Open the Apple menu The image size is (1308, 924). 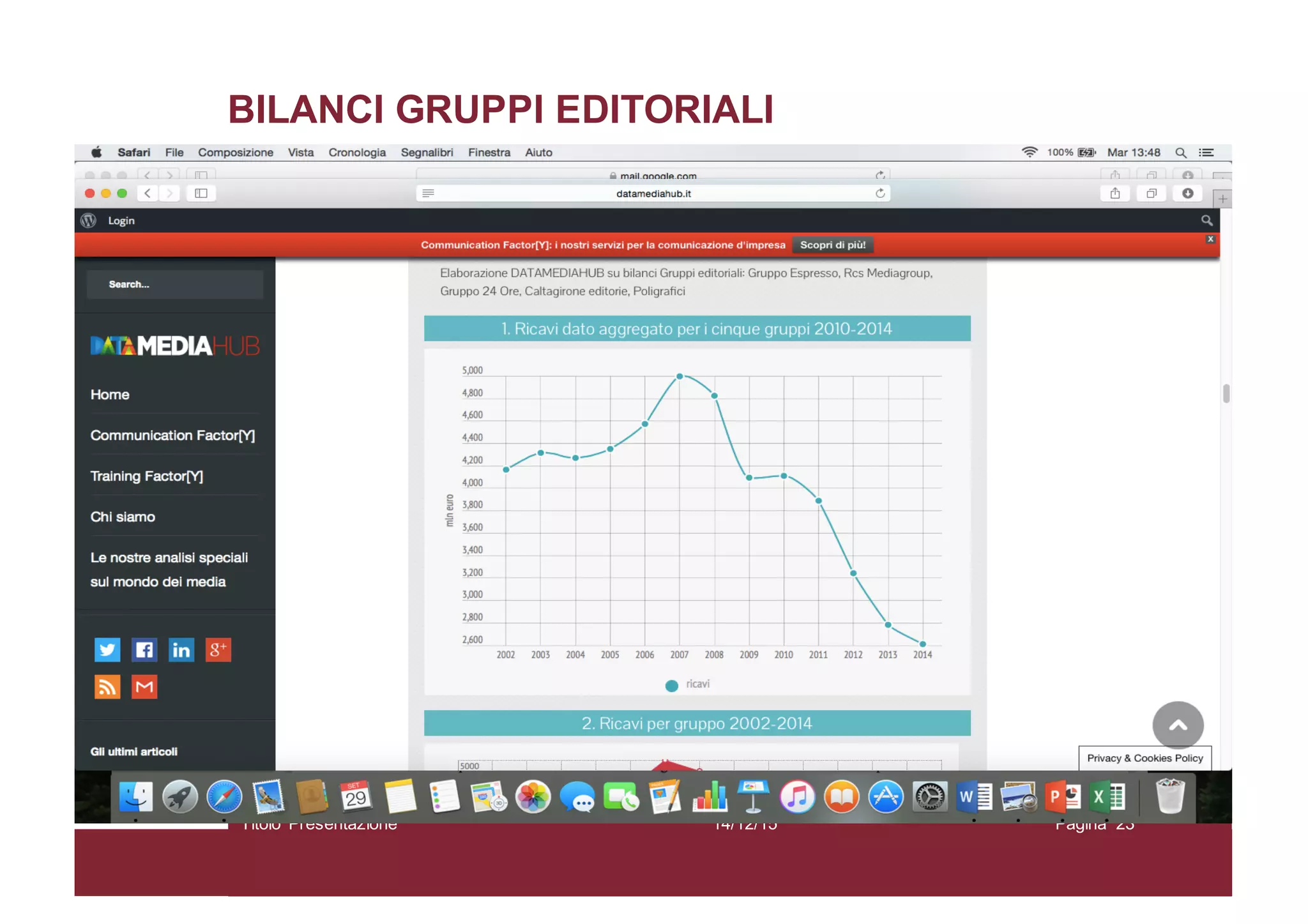(x=96, y=152)
